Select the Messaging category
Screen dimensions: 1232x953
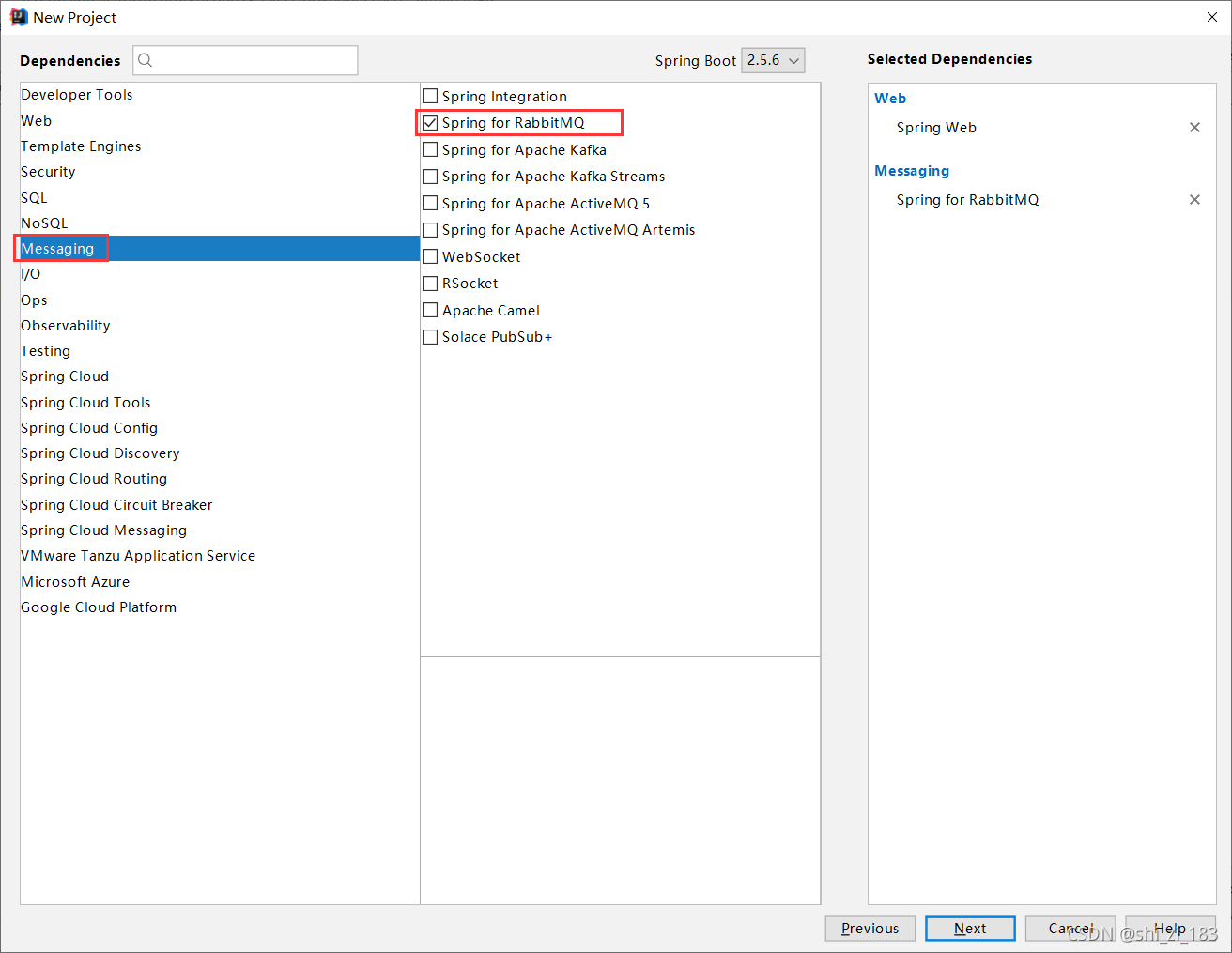[x=220, y=249]
